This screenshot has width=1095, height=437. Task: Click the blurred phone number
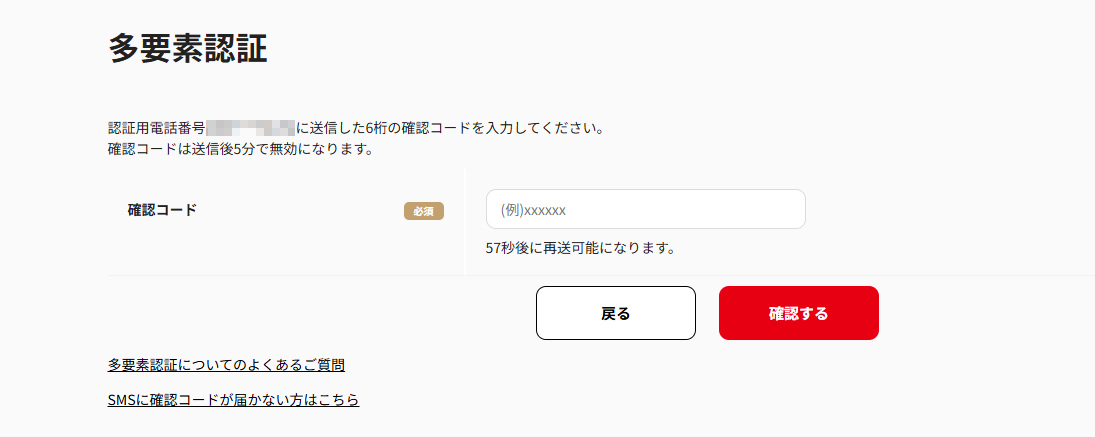pyautogui.click(x=250, y=128)
